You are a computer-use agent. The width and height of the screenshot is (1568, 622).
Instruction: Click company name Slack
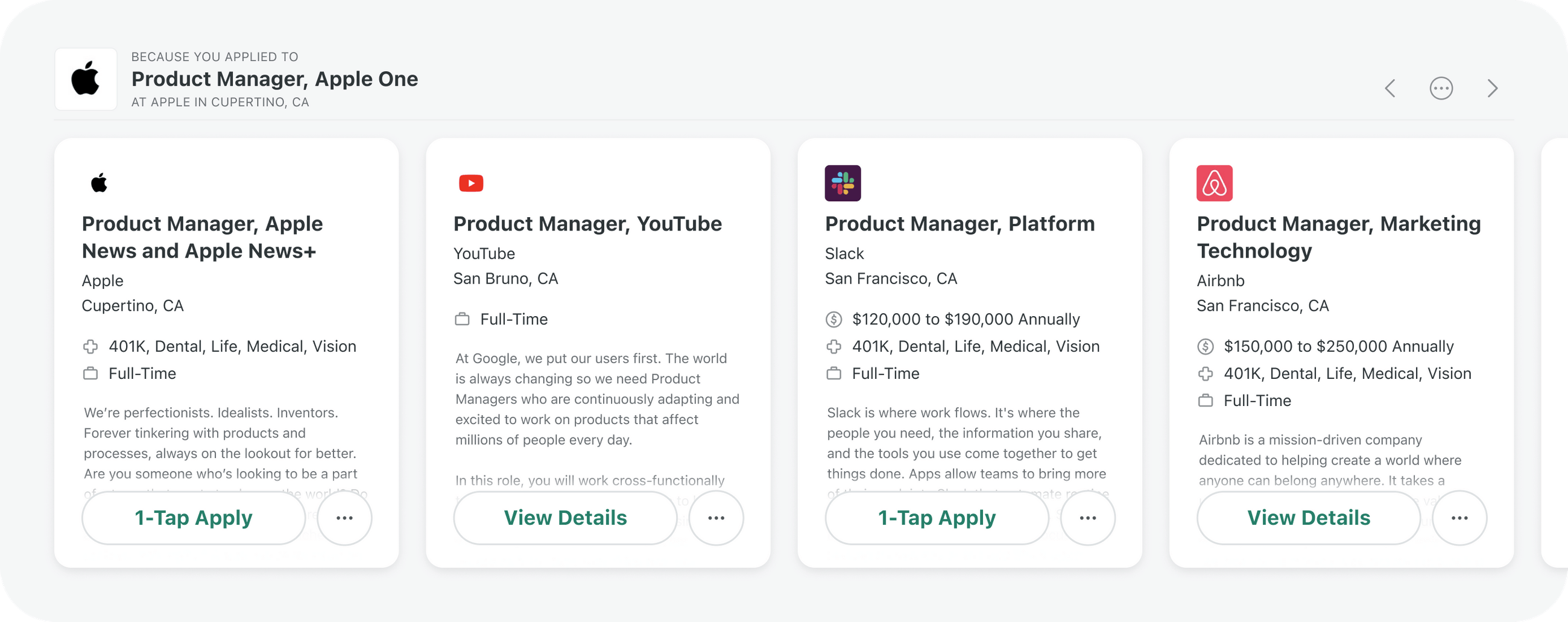tap(844, 253)
